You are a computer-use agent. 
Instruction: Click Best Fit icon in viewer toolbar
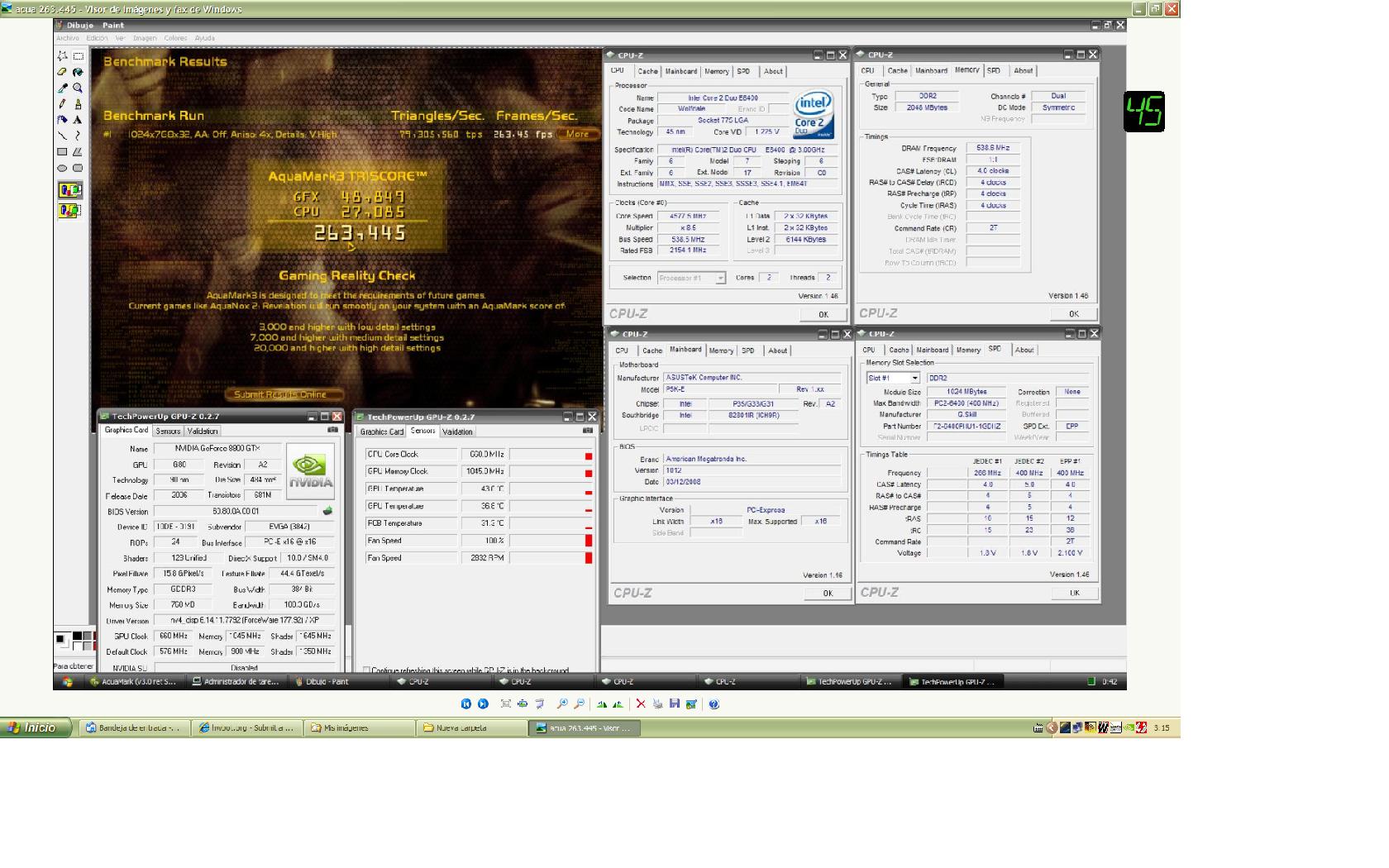[x=506, y=703]
